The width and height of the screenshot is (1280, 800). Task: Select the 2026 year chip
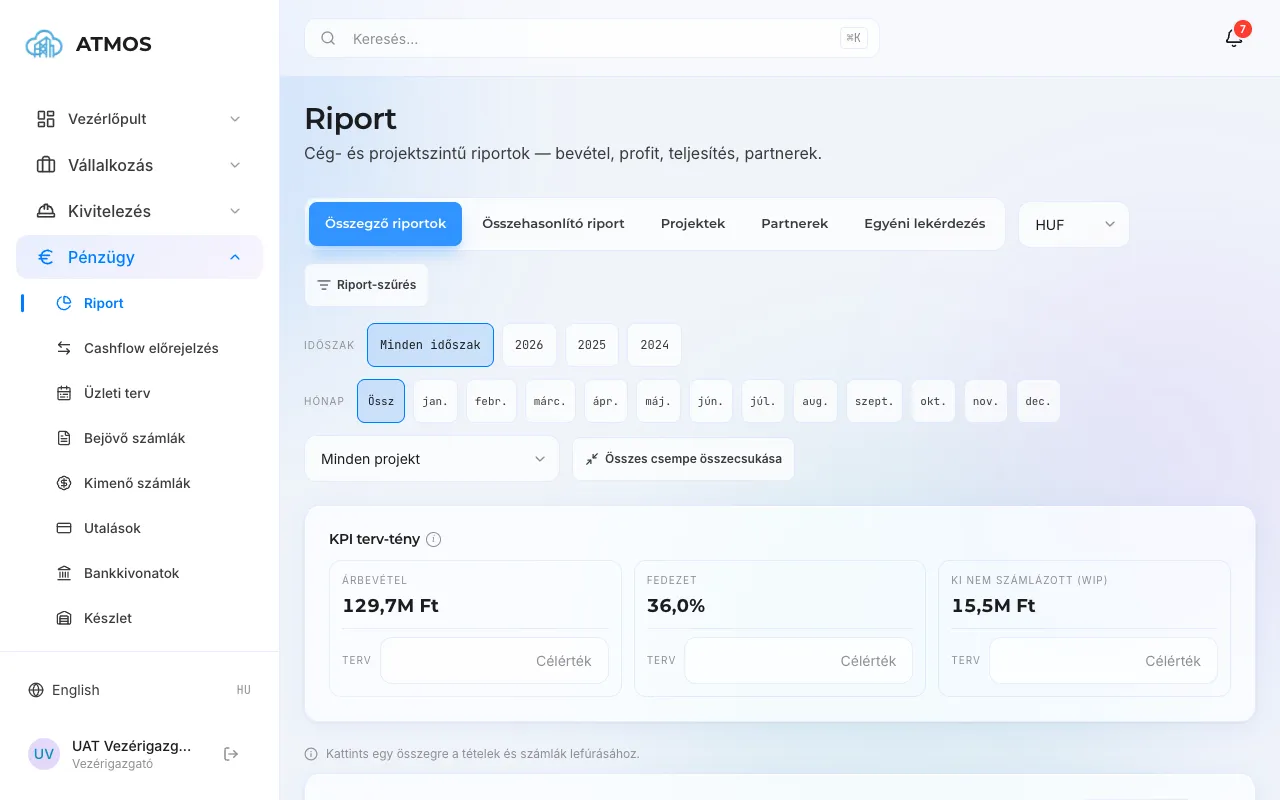(x=529, y=345)
